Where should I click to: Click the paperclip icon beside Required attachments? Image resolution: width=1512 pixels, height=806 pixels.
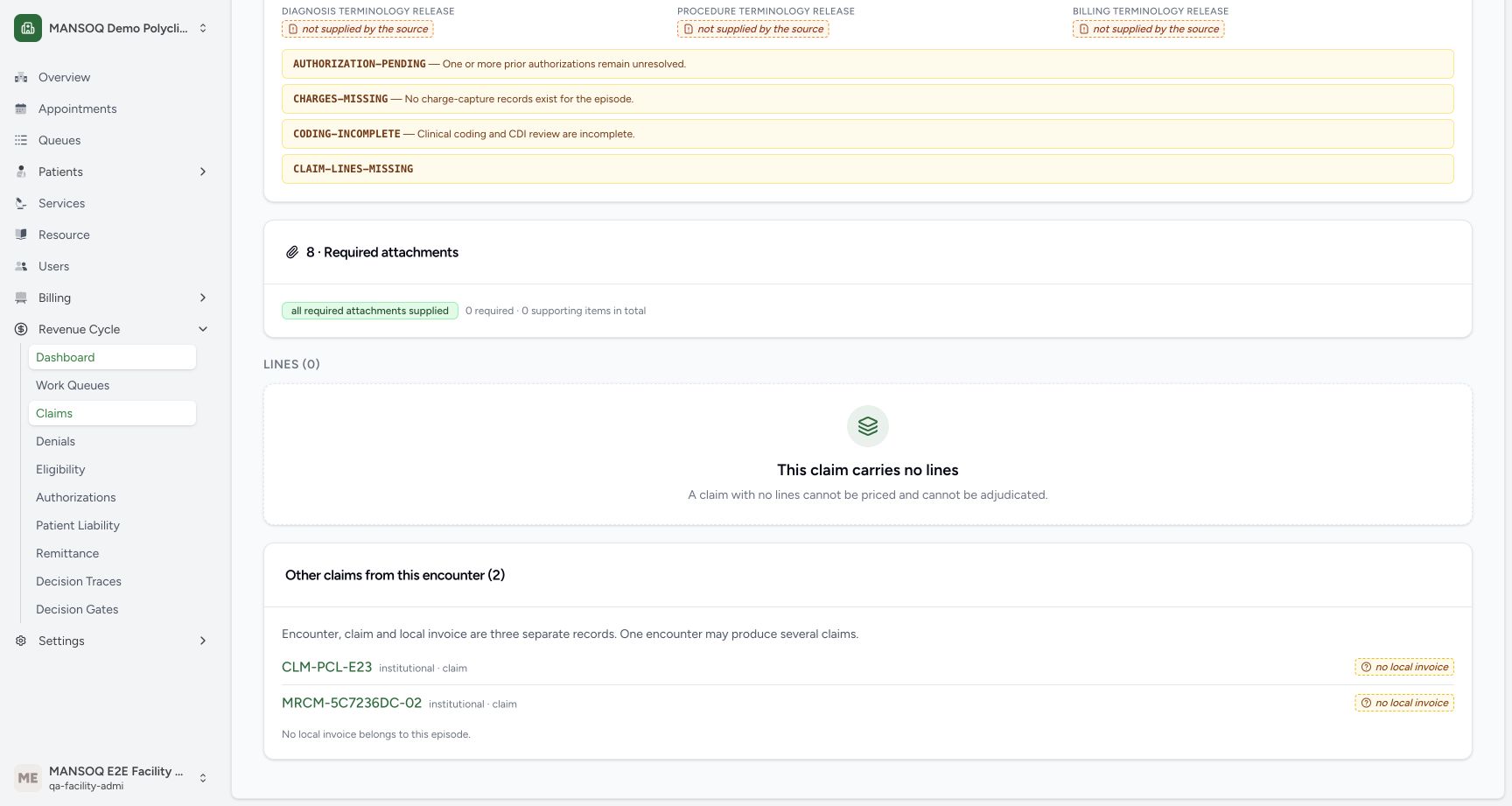(x=292, y=252)
